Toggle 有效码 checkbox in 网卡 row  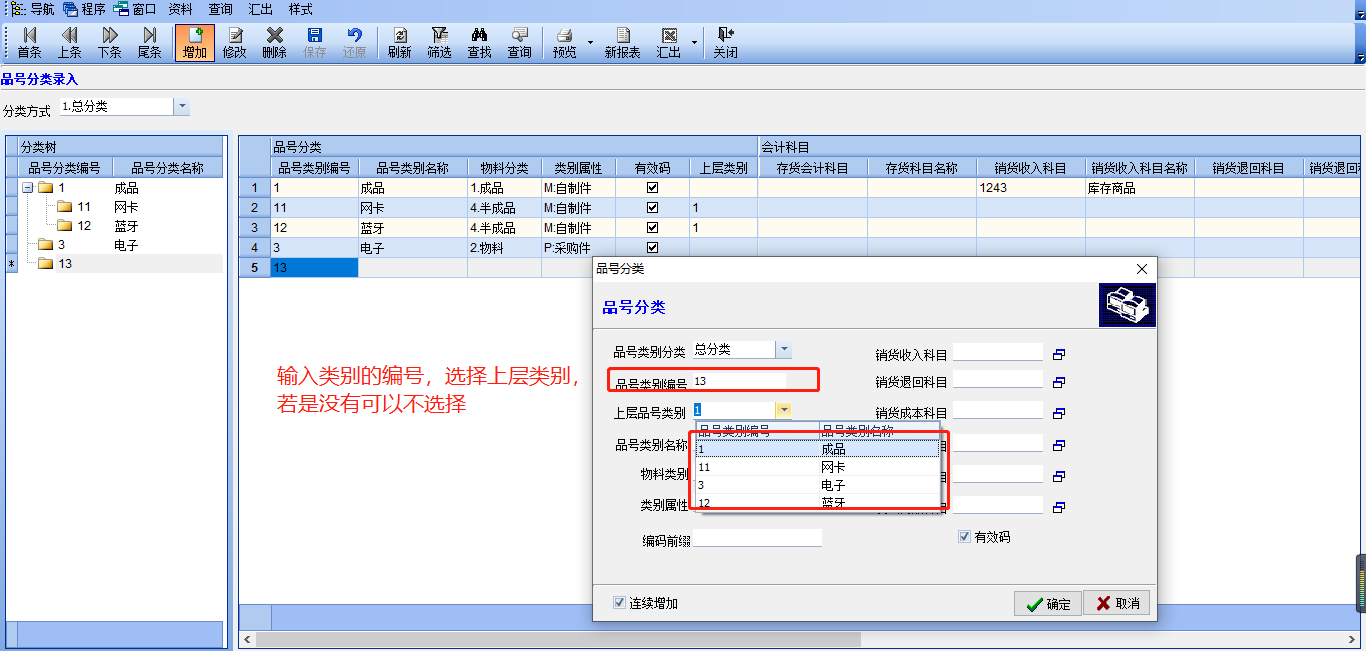652,208
